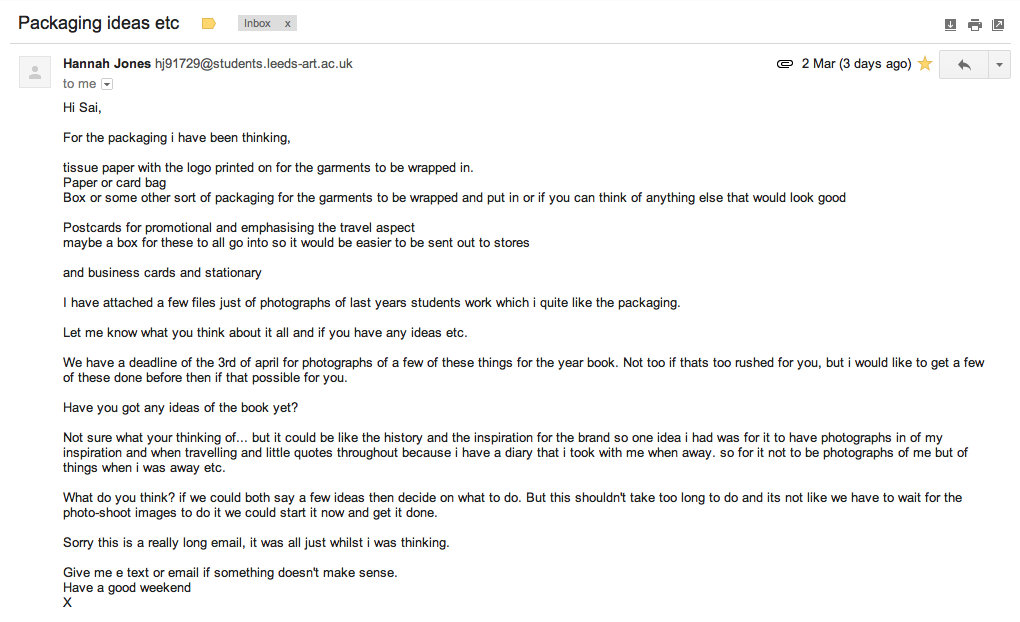Click the 'to me' recipient text
The width and height of the screenshot is (1020, 622).
[80, 84]
